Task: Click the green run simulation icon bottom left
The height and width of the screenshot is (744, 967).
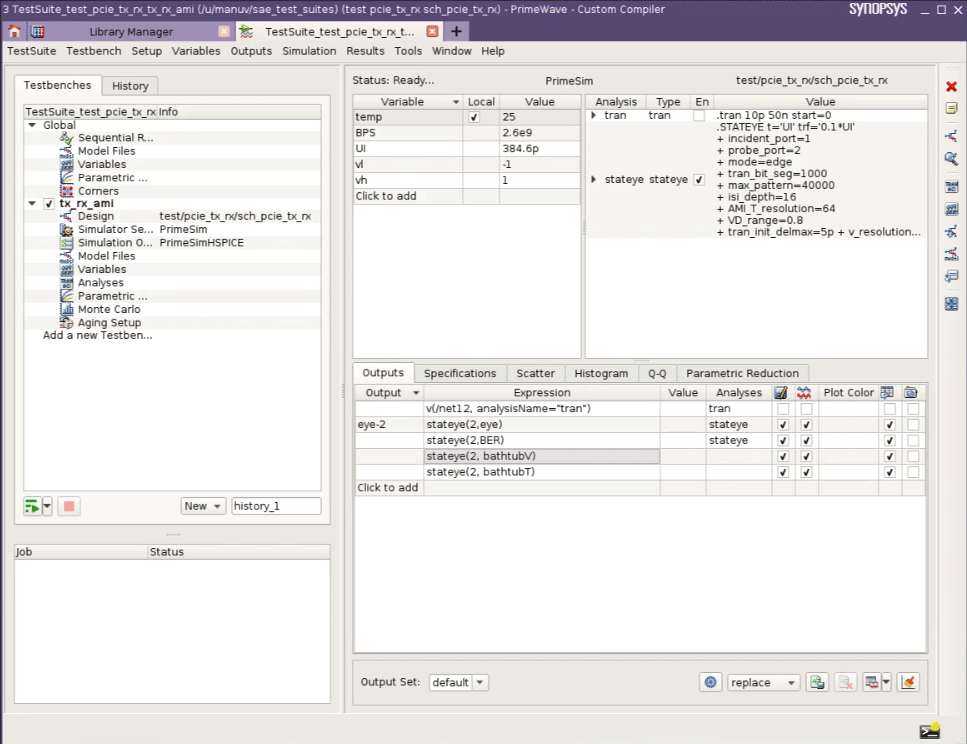Action: (33, 506)
